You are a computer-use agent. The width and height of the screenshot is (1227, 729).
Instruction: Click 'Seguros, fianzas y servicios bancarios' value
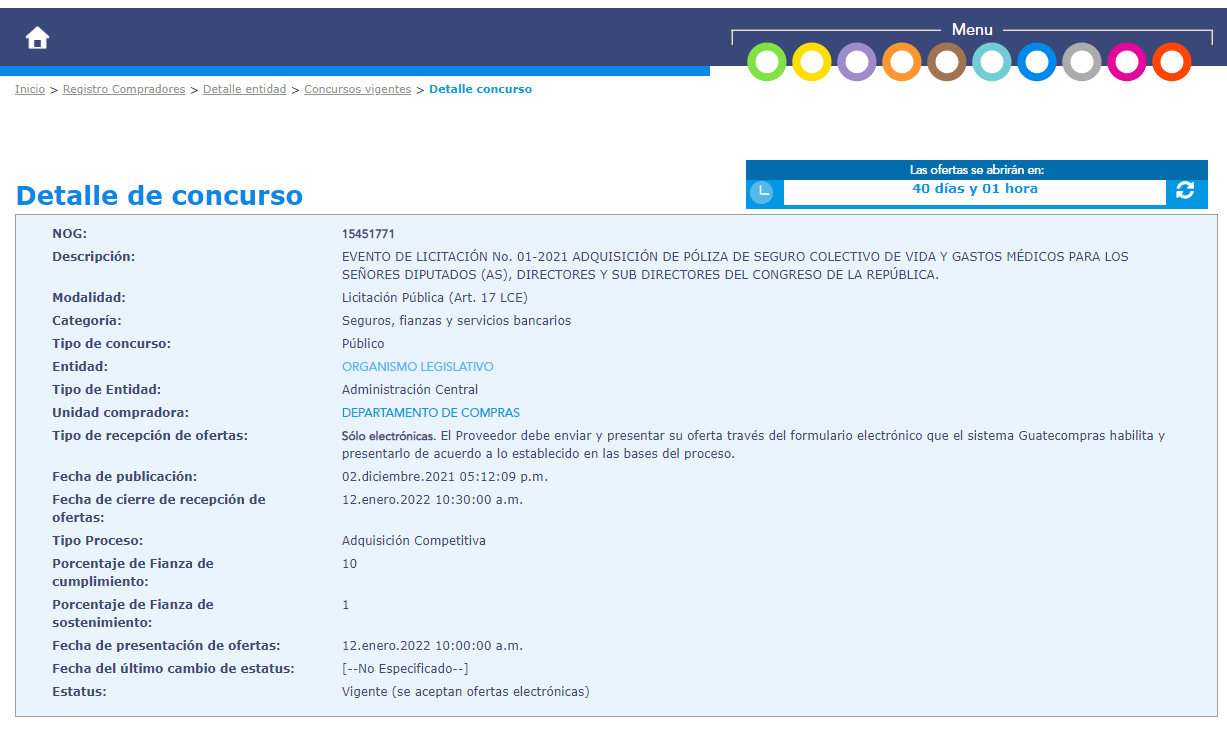456,321
